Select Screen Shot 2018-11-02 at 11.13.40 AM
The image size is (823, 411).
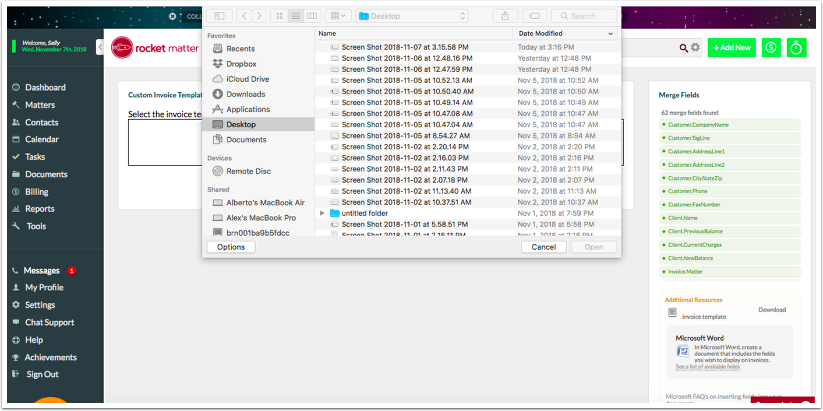[x=467, y=191]
